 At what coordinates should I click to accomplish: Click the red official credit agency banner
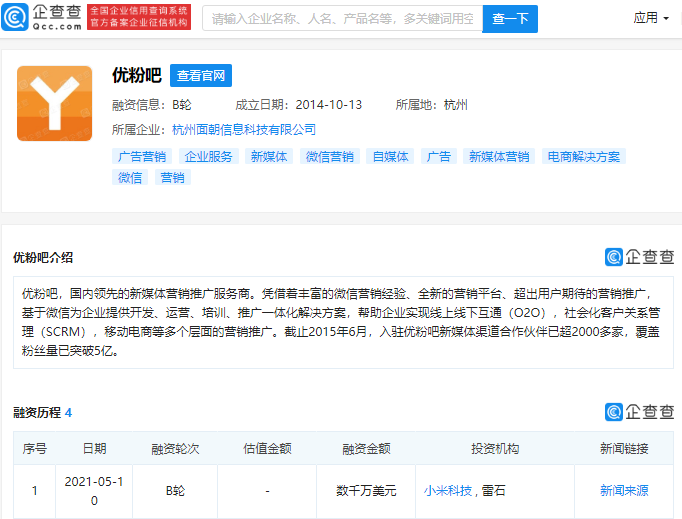point(139,17)
